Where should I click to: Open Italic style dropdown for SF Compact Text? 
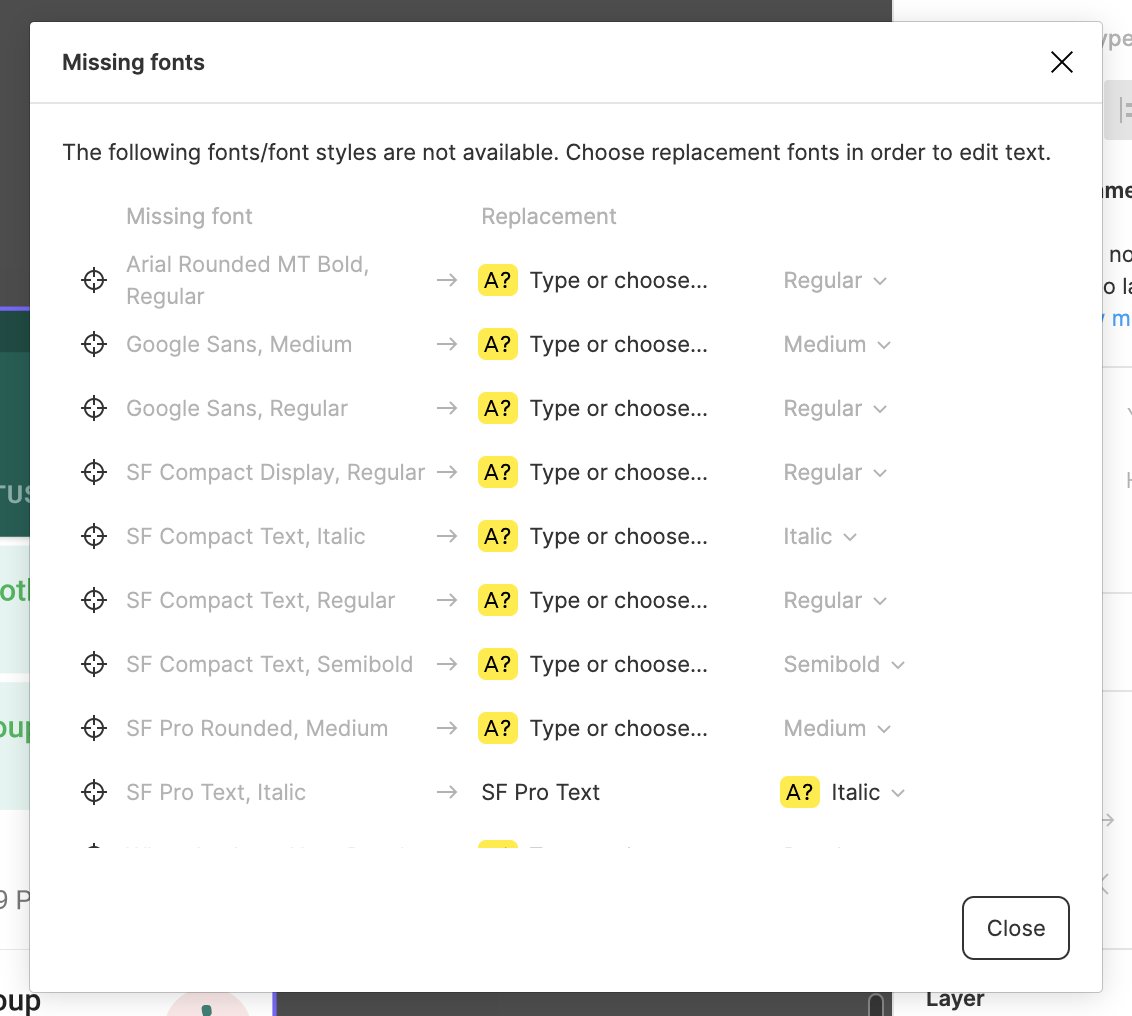[820, 537]
